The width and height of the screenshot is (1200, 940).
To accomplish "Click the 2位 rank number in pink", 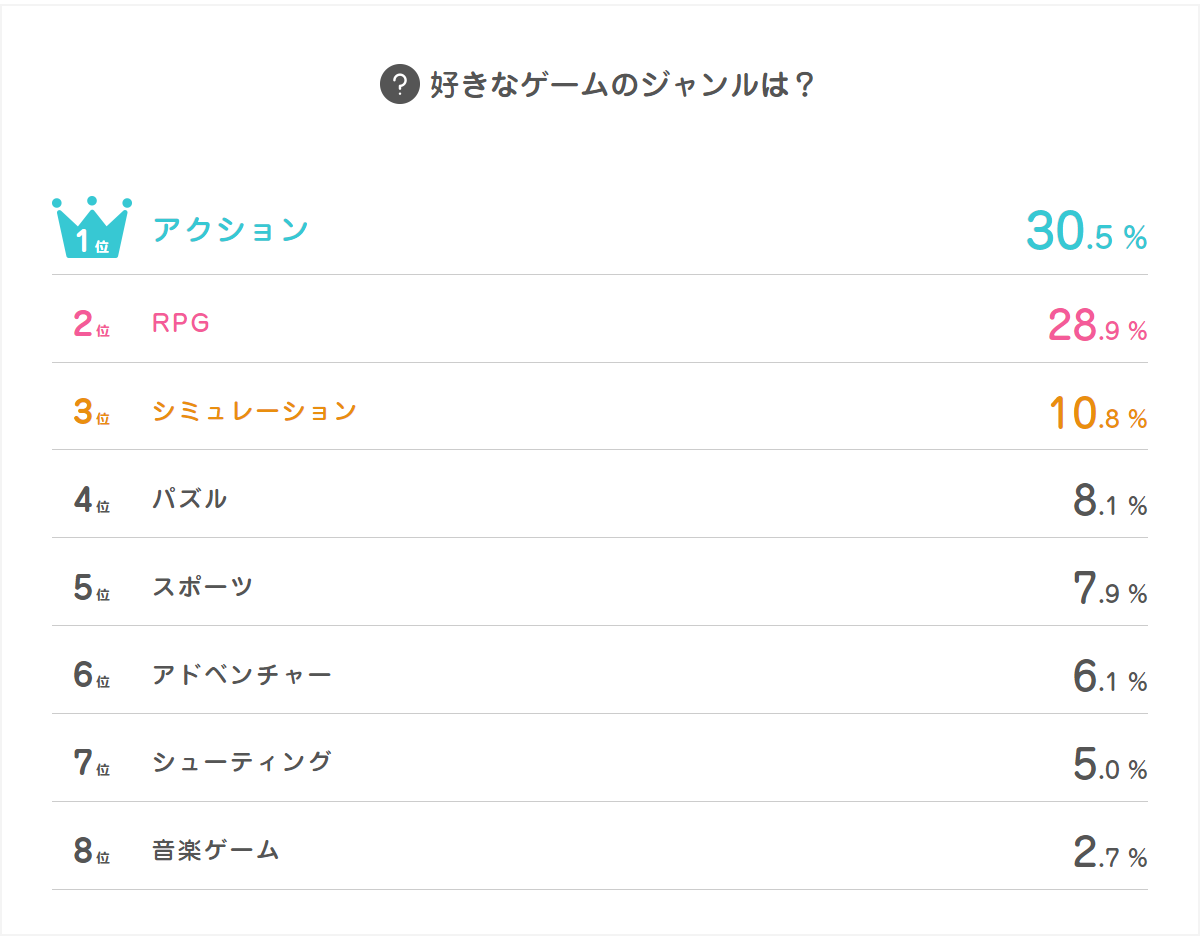I will [91, 324].
